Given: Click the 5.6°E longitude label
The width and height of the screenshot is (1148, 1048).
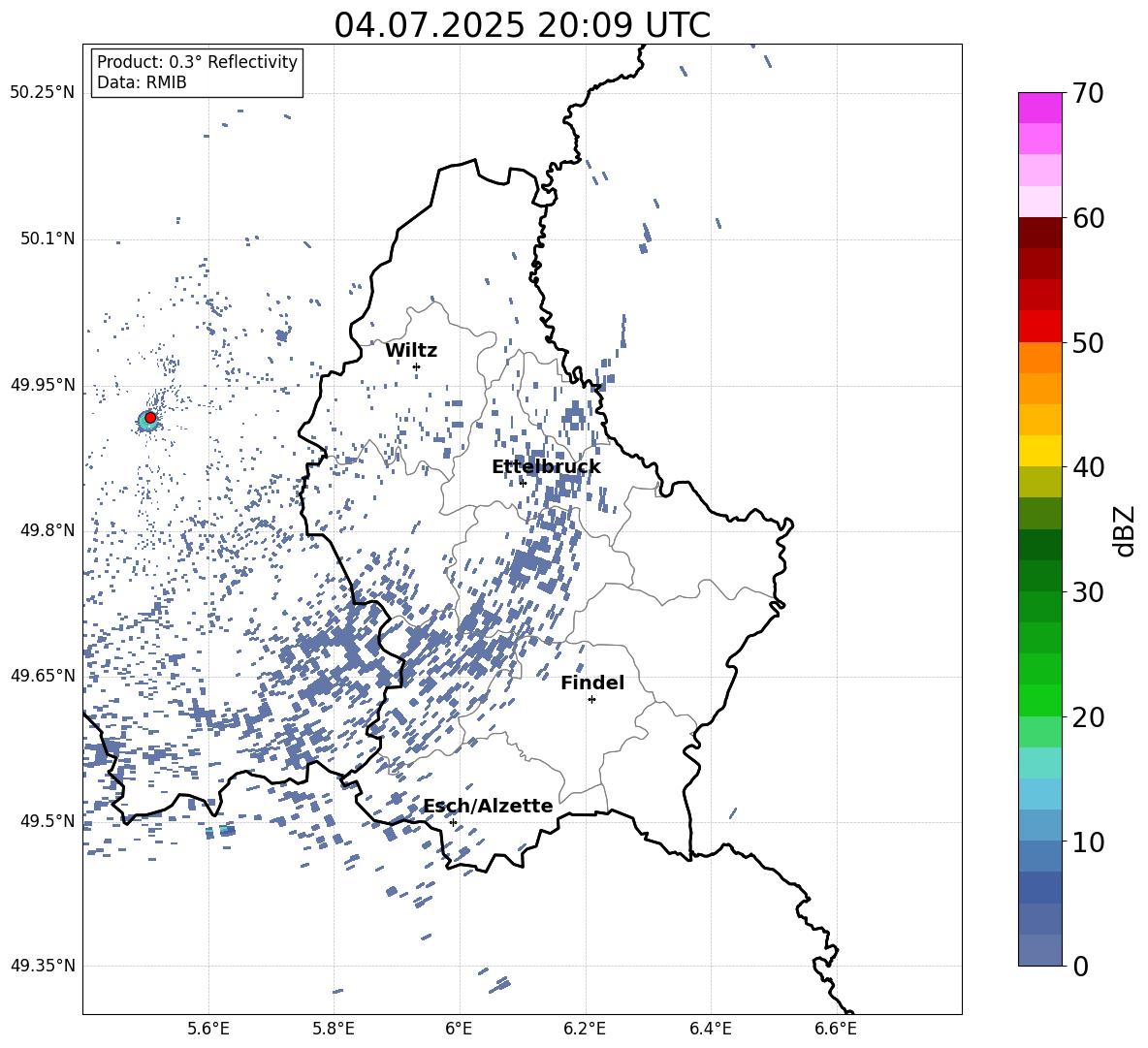Looking at the screenshot, I should pos(207,1029).
